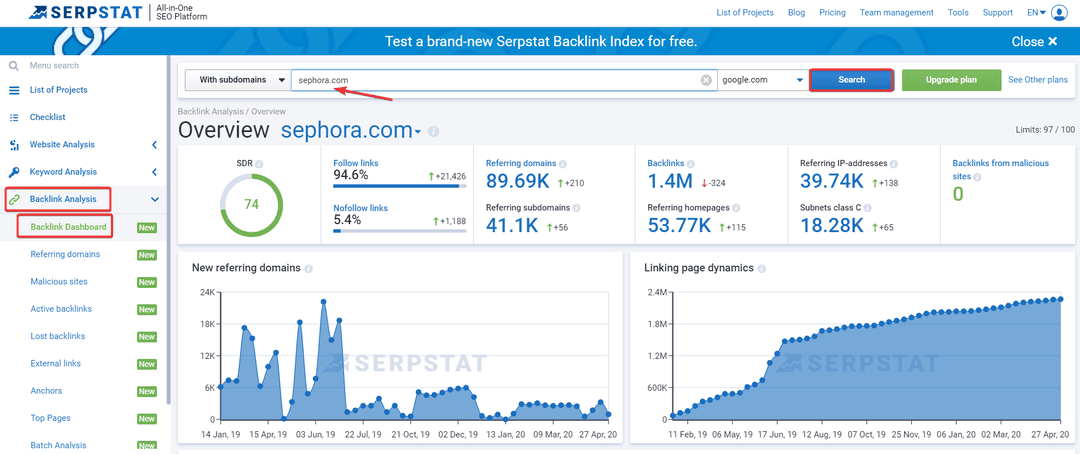Click the SDR 74 circular gauge

(251, 205)
